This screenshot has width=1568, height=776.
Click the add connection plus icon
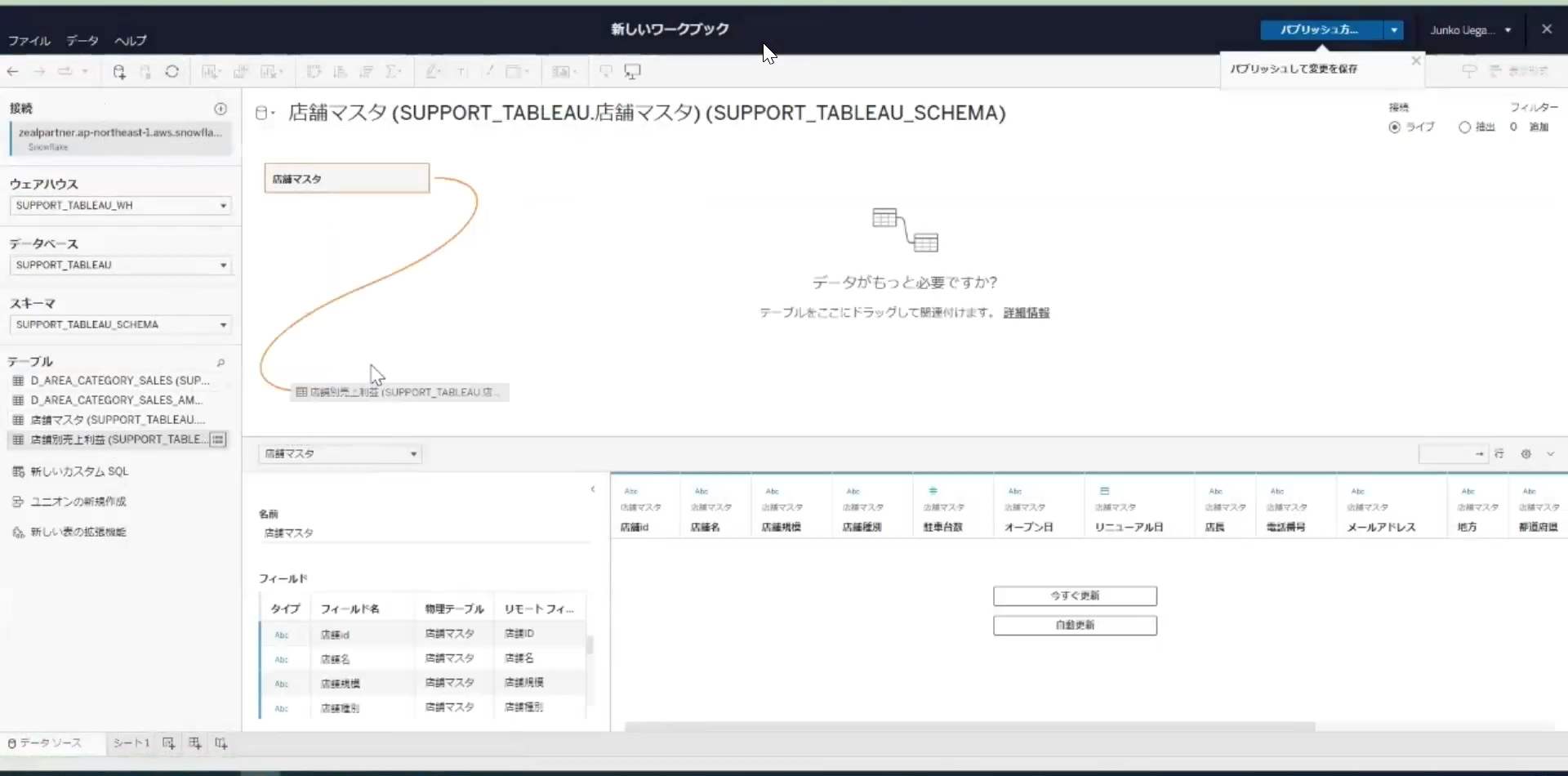click(x=220, y=109)
